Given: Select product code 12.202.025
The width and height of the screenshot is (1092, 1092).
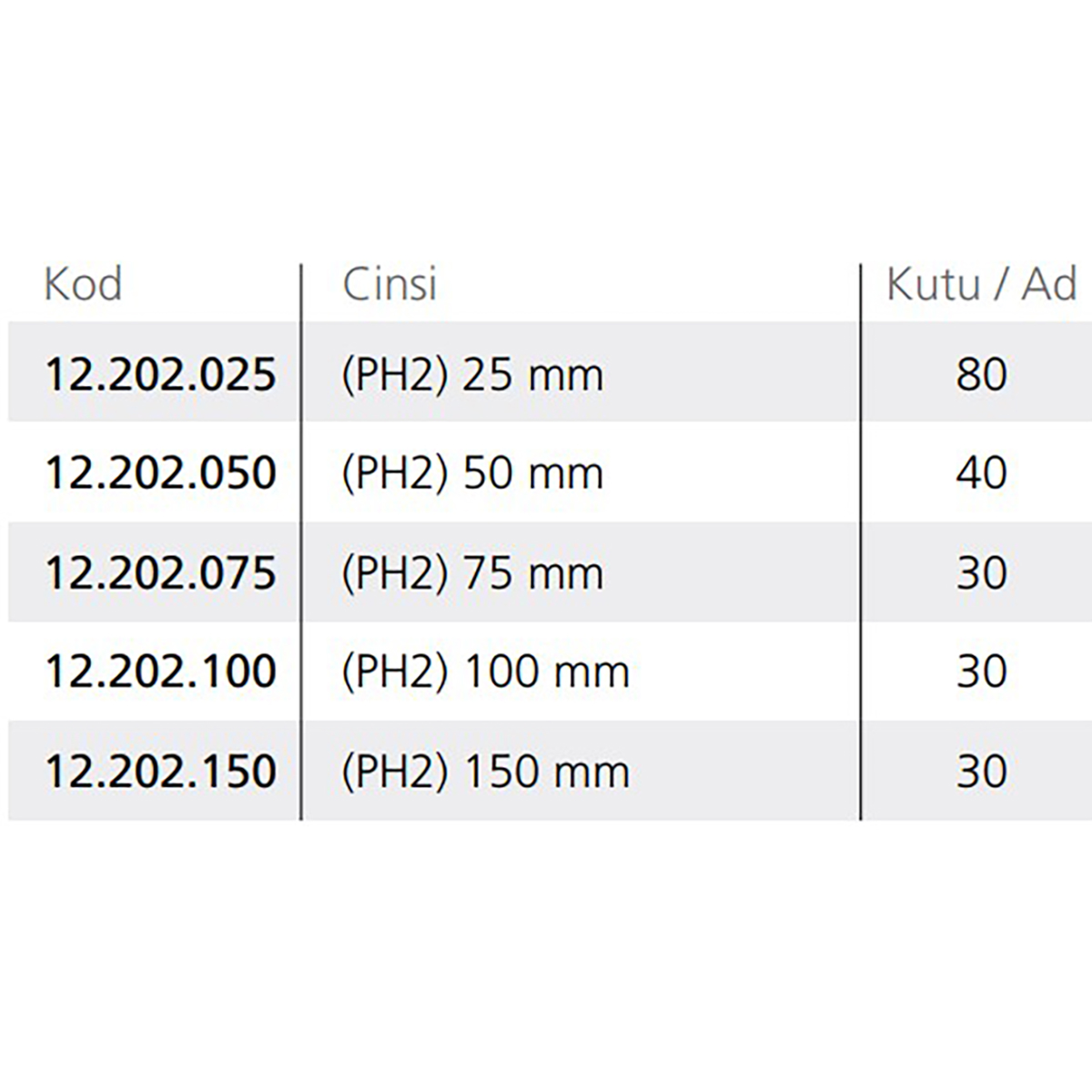Looking at the screenshot, I should coord(160,374).
